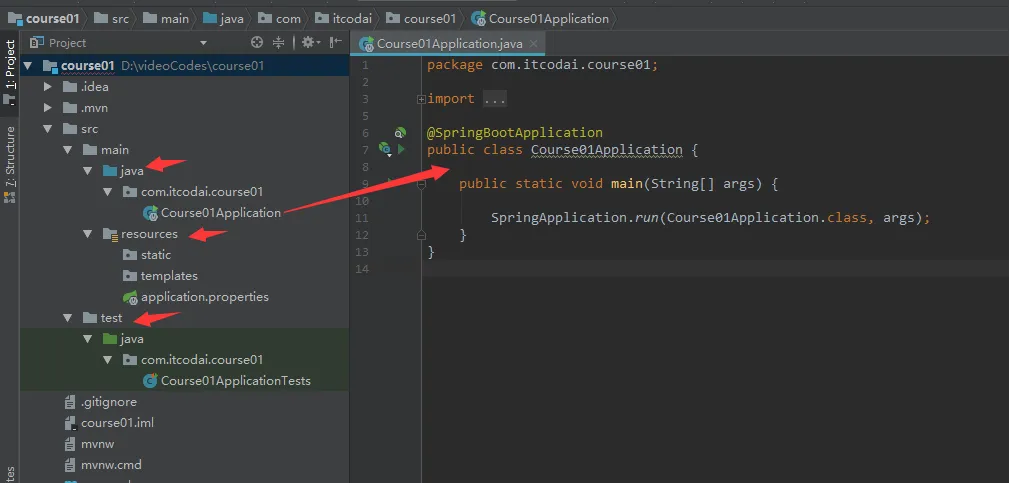Screen dimensions: 1010x483
Task: Select the mvnw.cmd file
Action: coord(111,465)
